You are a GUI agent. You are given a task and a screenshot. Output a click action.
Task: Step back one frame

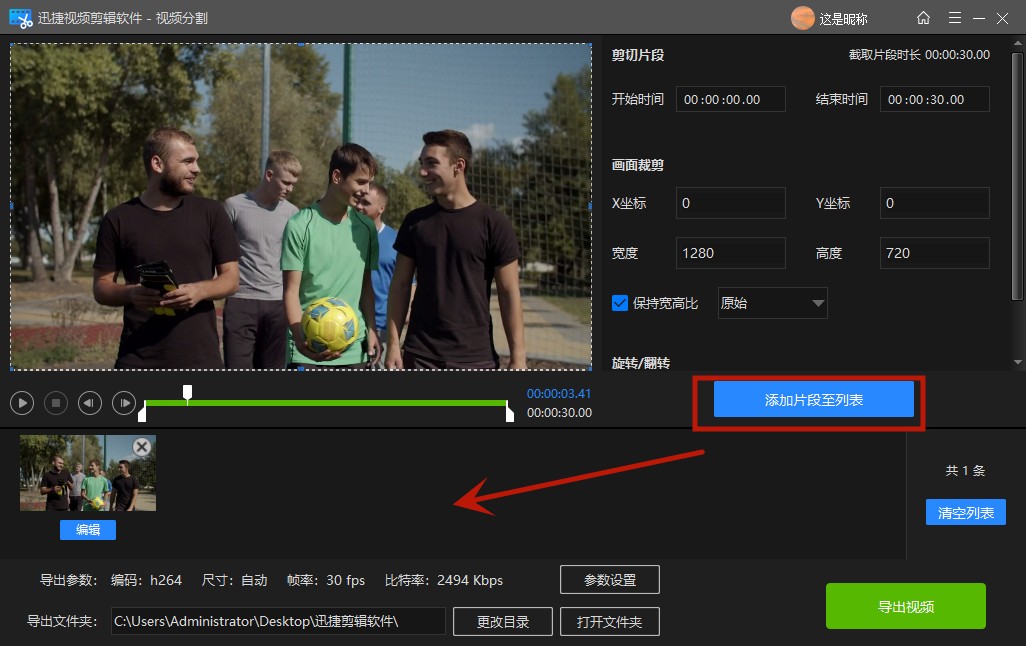(x=90, y=403)
